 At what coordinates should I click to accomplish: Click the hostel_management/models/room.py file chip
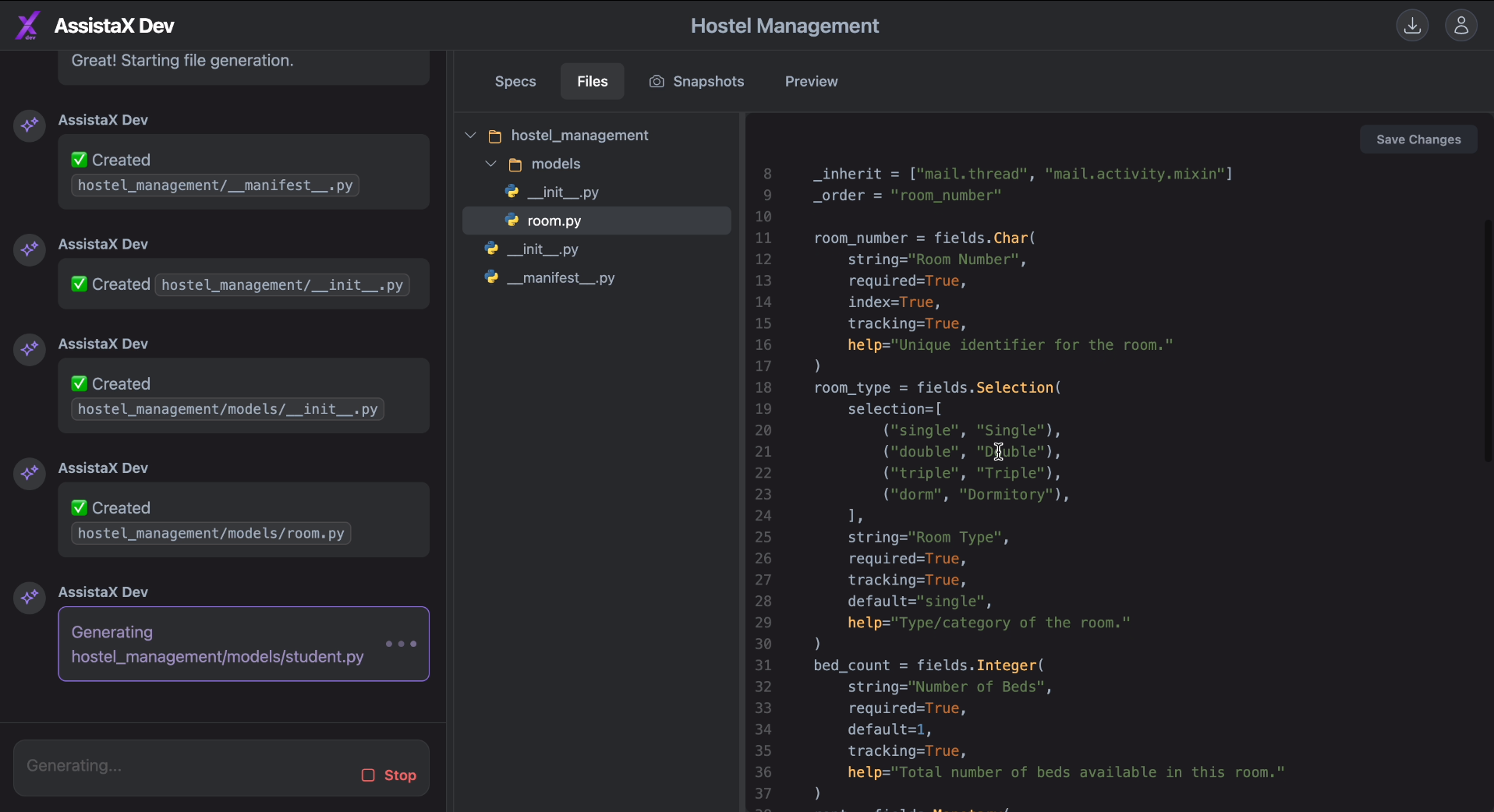tap(211, 533)
